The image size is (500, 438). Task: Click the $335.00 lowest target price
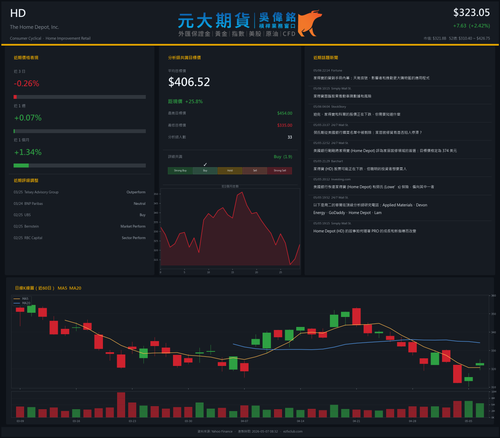pos(285,125)
